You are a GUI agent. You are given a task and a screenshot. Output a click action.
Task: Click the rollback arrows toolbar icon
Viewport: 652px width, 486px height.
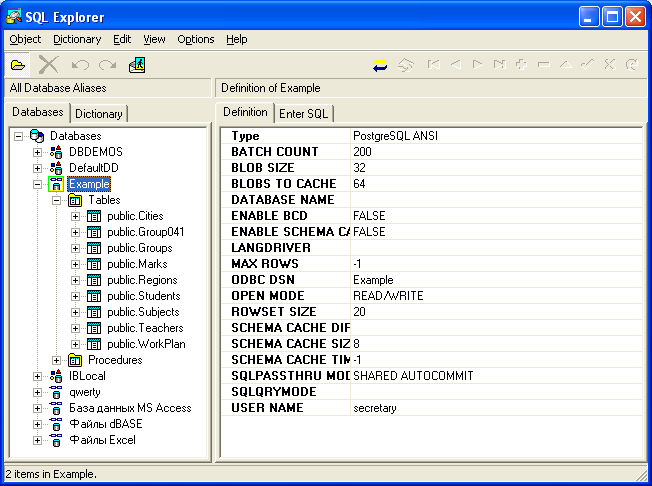(406, 65)
